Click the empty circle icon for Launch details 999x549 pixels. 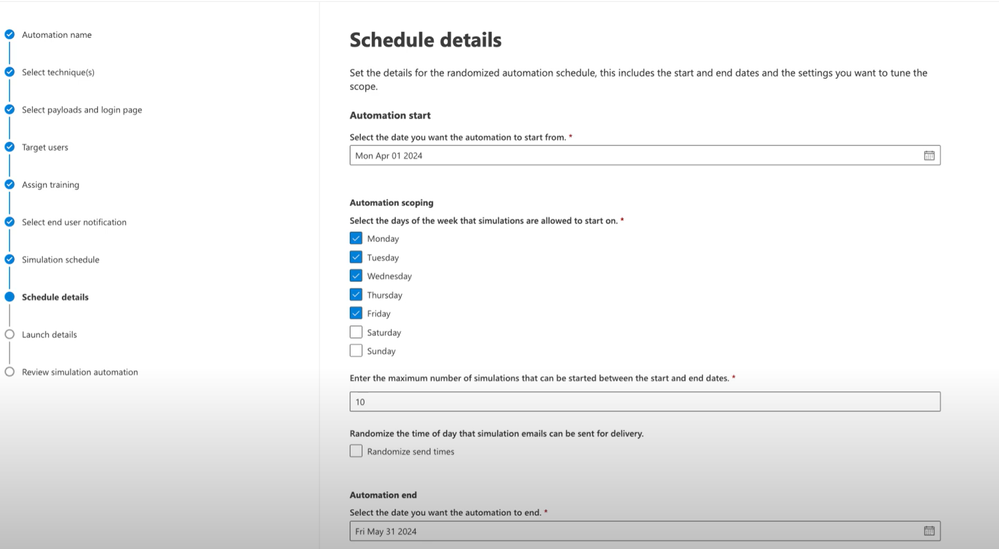coord(10,334)
